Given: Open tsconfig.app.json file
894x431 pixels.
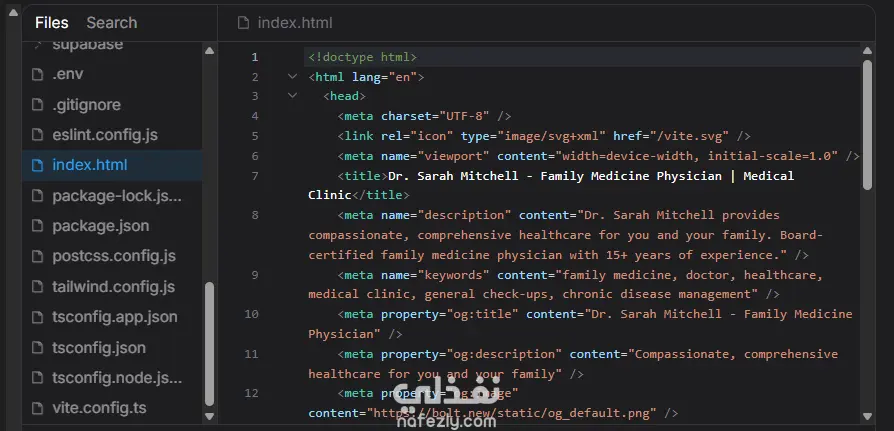Looking at the screenshot, I should pos(115,317).
